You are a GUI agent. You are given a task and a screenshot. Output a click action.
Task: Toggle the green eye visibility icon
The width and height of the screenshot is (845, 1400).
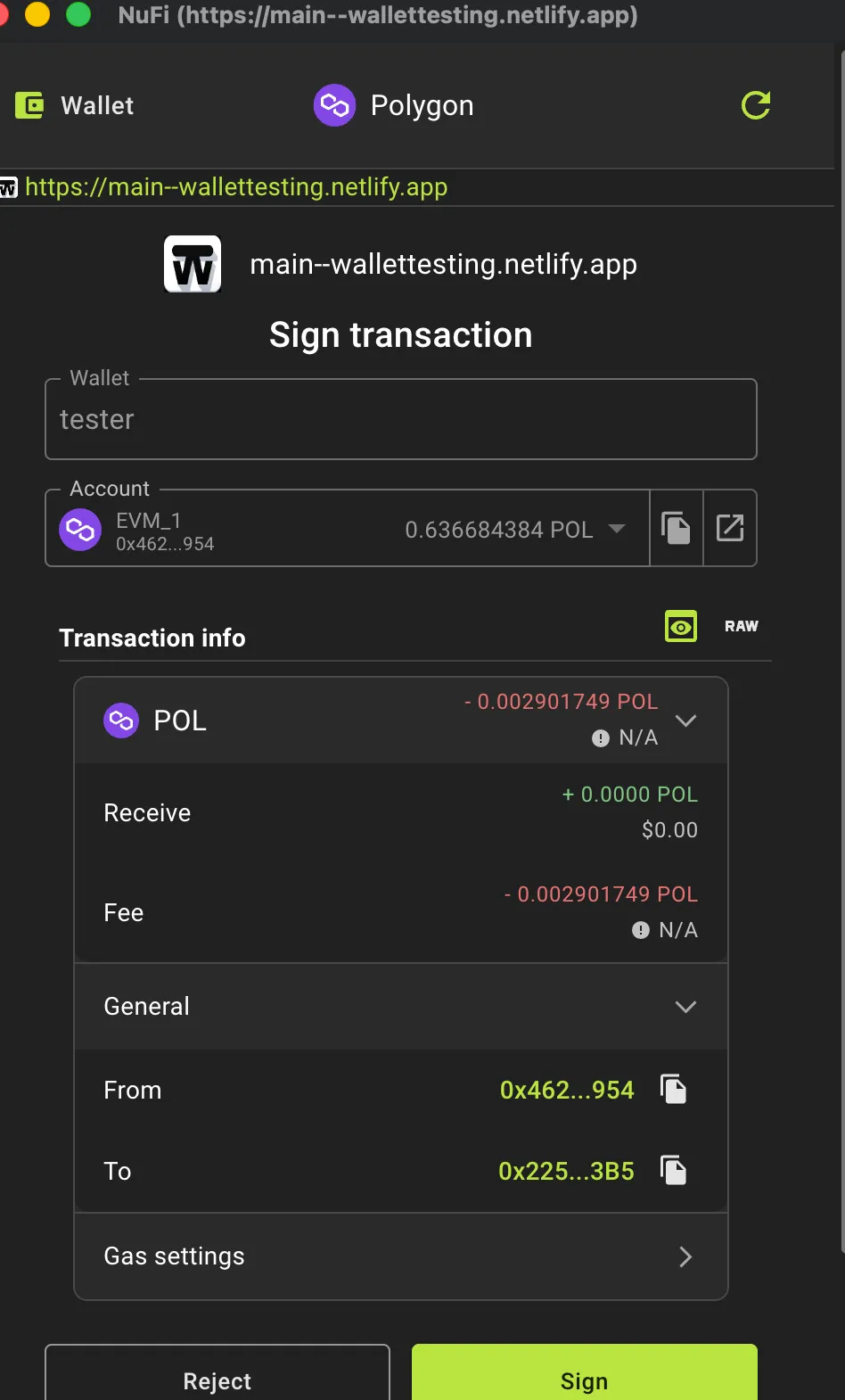click(x=680, y=626)
